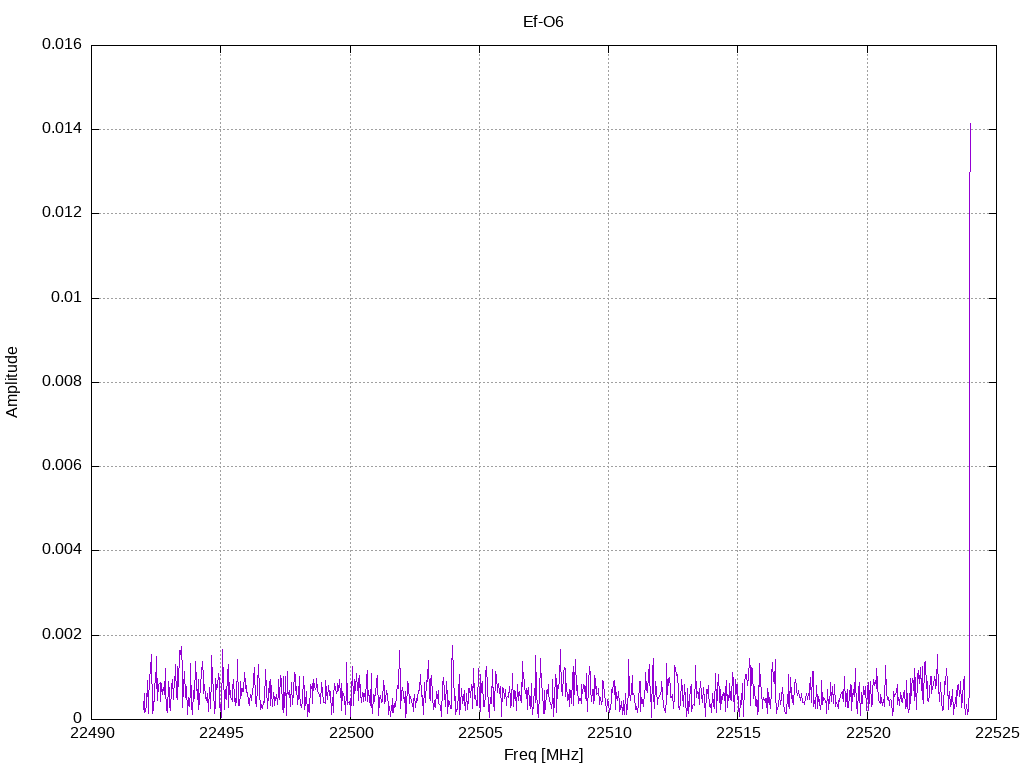Click the 0.014 y-axis tick label
Viewport: 1024px width, 768px height.
point(62,129)
